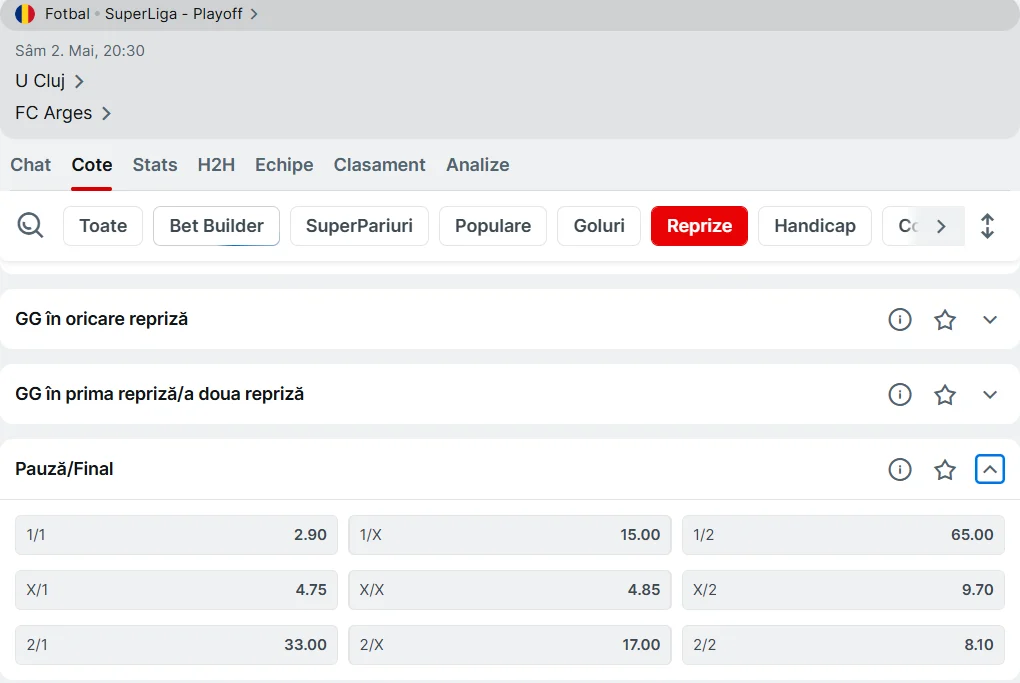
Task: Pick the 2/X odds 17.00
Action: (x=510, y=645)
